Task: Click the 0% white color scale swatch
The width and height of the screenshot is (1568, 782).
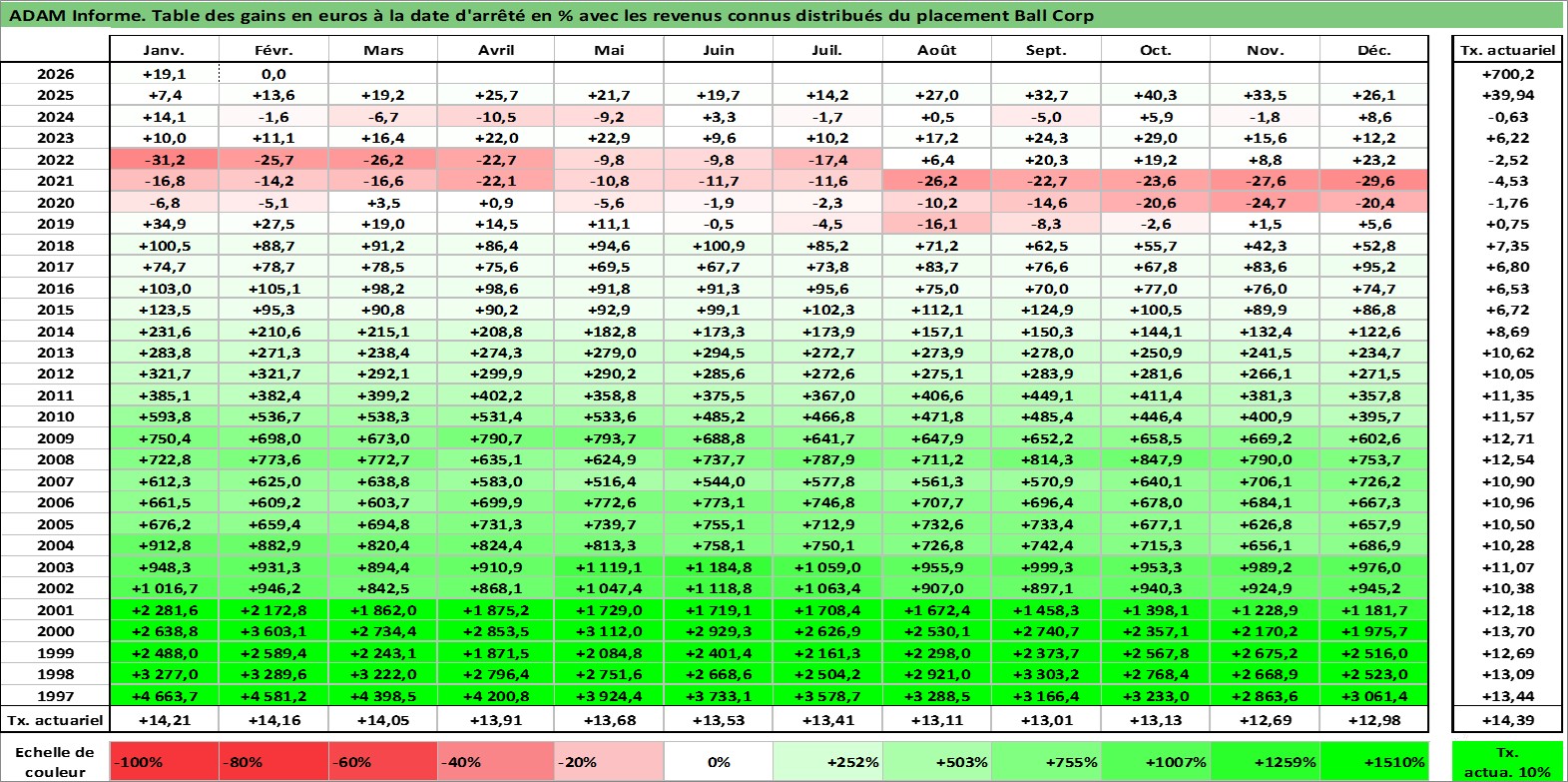Action: tap(718, 761)
